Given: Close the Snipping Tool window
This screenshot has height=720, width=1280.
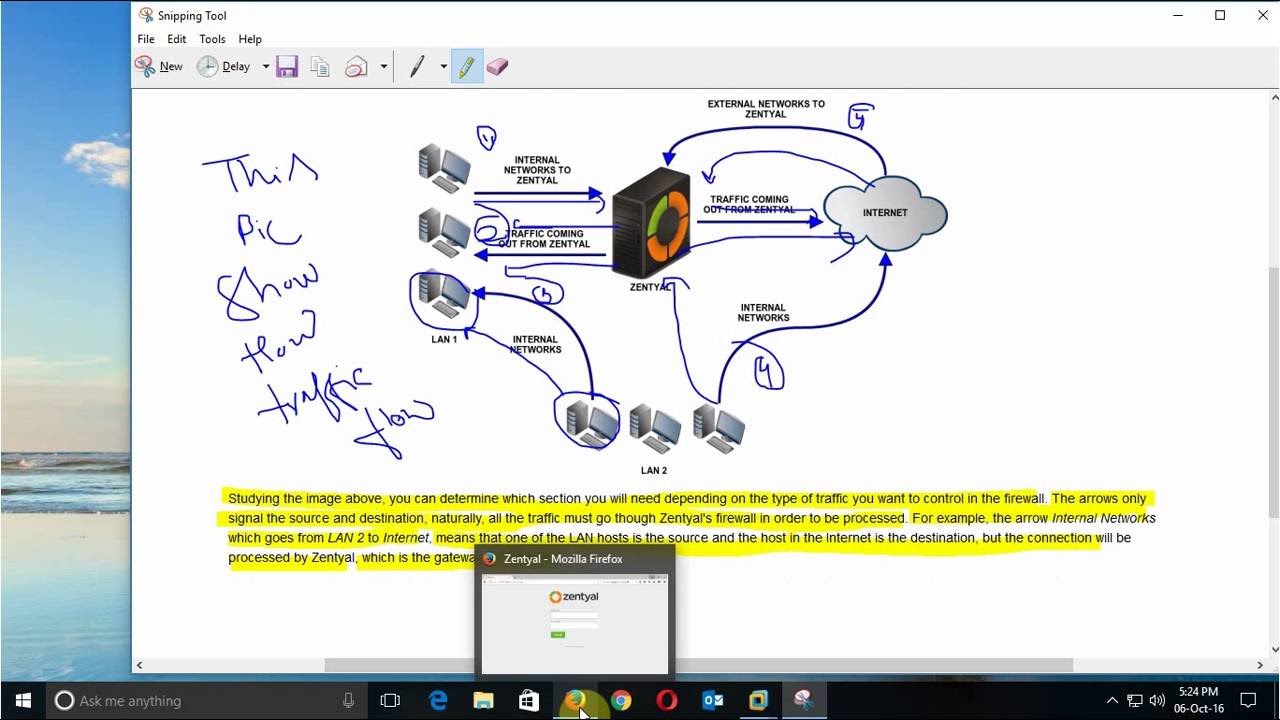Looking at the screenshot, I should point(1264,15).
